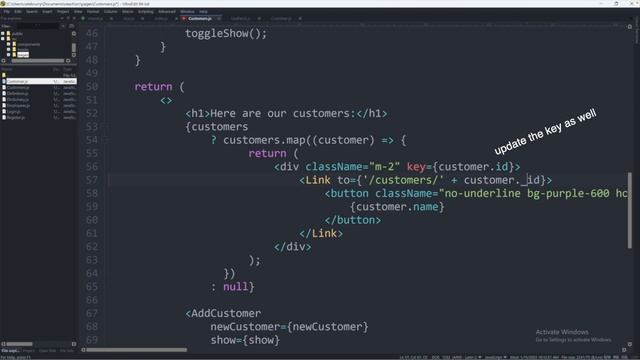
Task: Select Customers.js in the file list
Action: pyautogui.click(x=18, y=87)
